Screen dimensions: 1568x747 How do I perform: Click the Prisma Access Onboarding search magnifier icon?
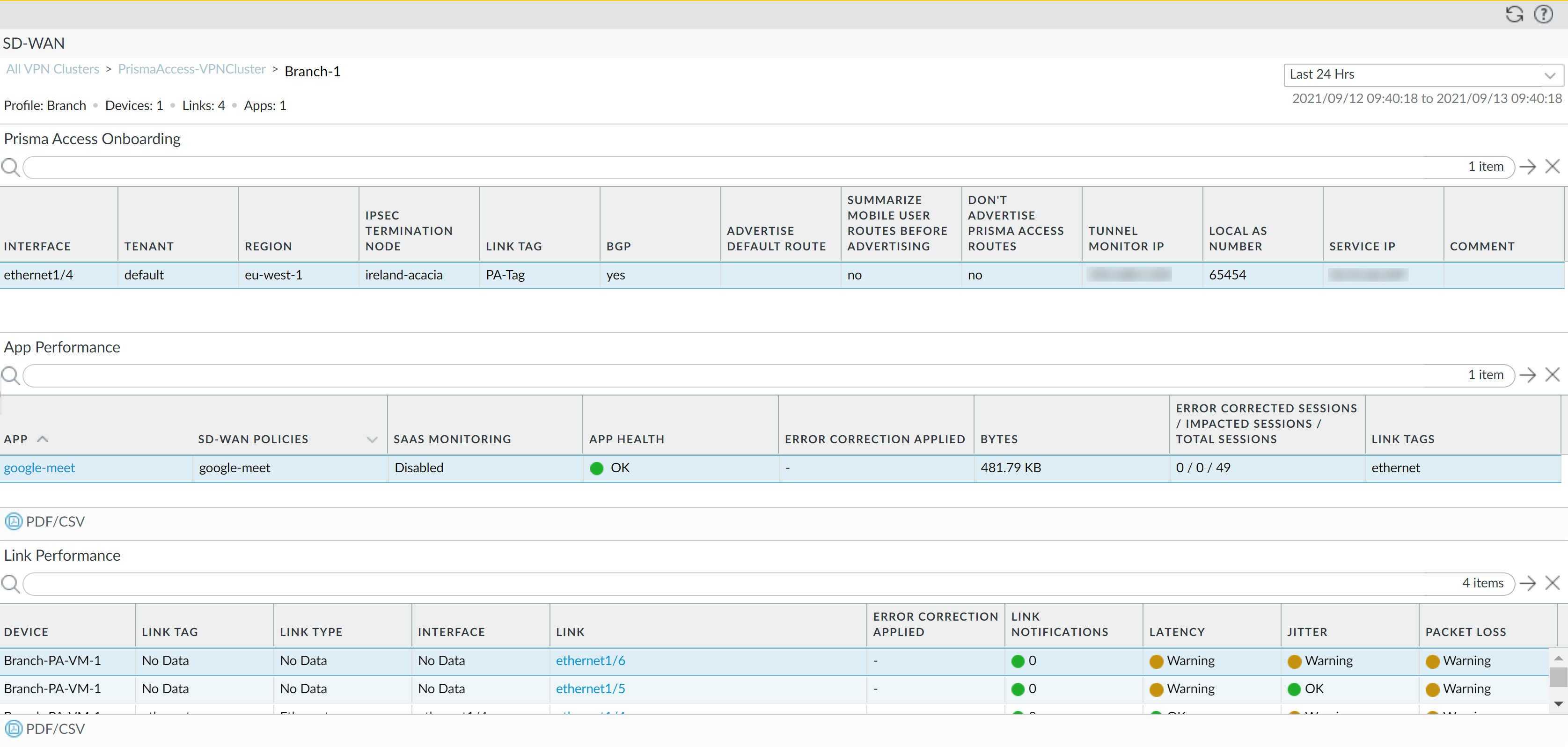coord(10,167)
